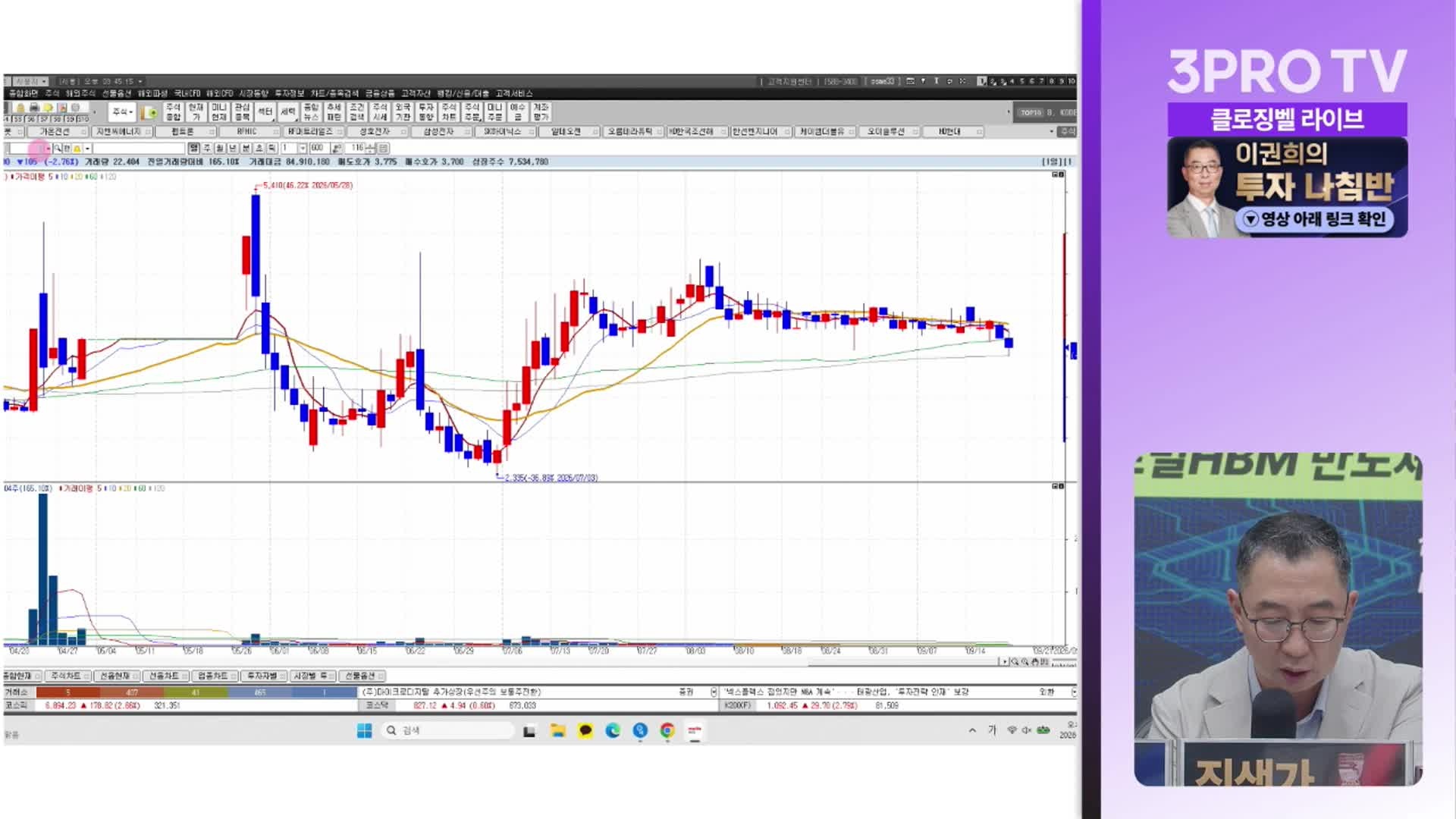Expand the time dropdown in the title bar
This screenshot has width=1456, height=819.
140,81
